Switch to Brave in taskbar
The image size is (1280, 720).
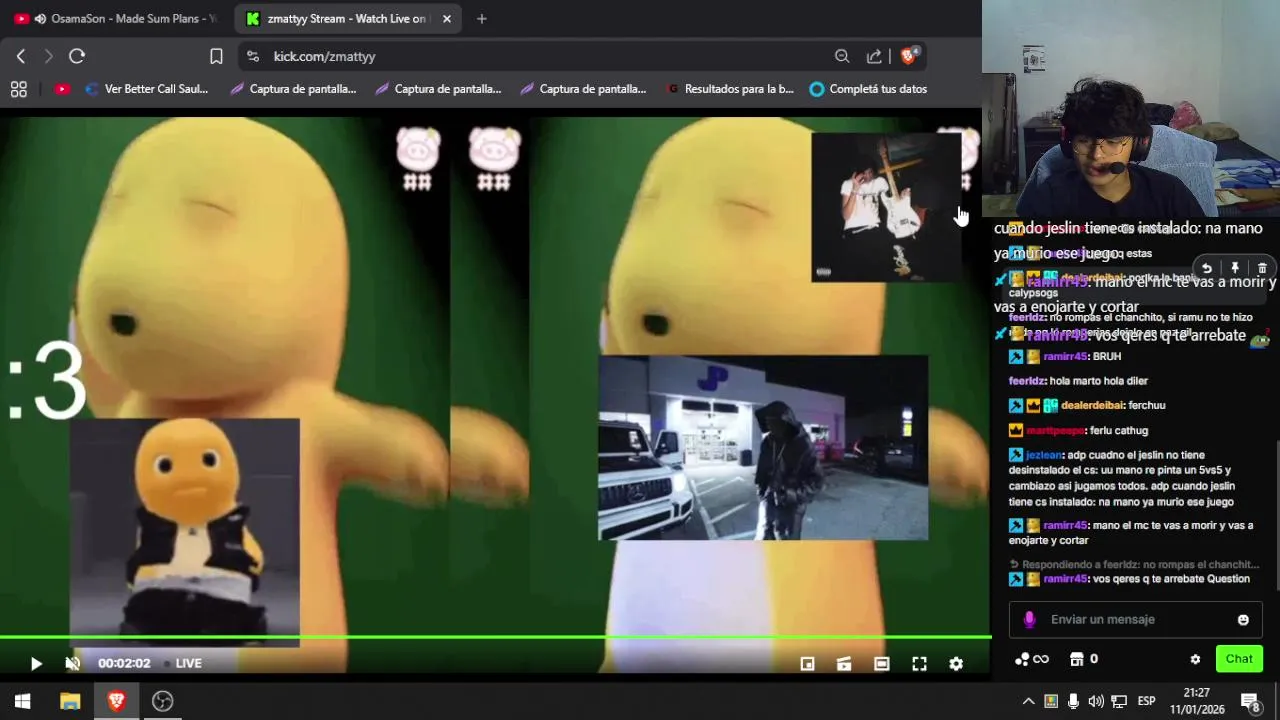point(116,701)
